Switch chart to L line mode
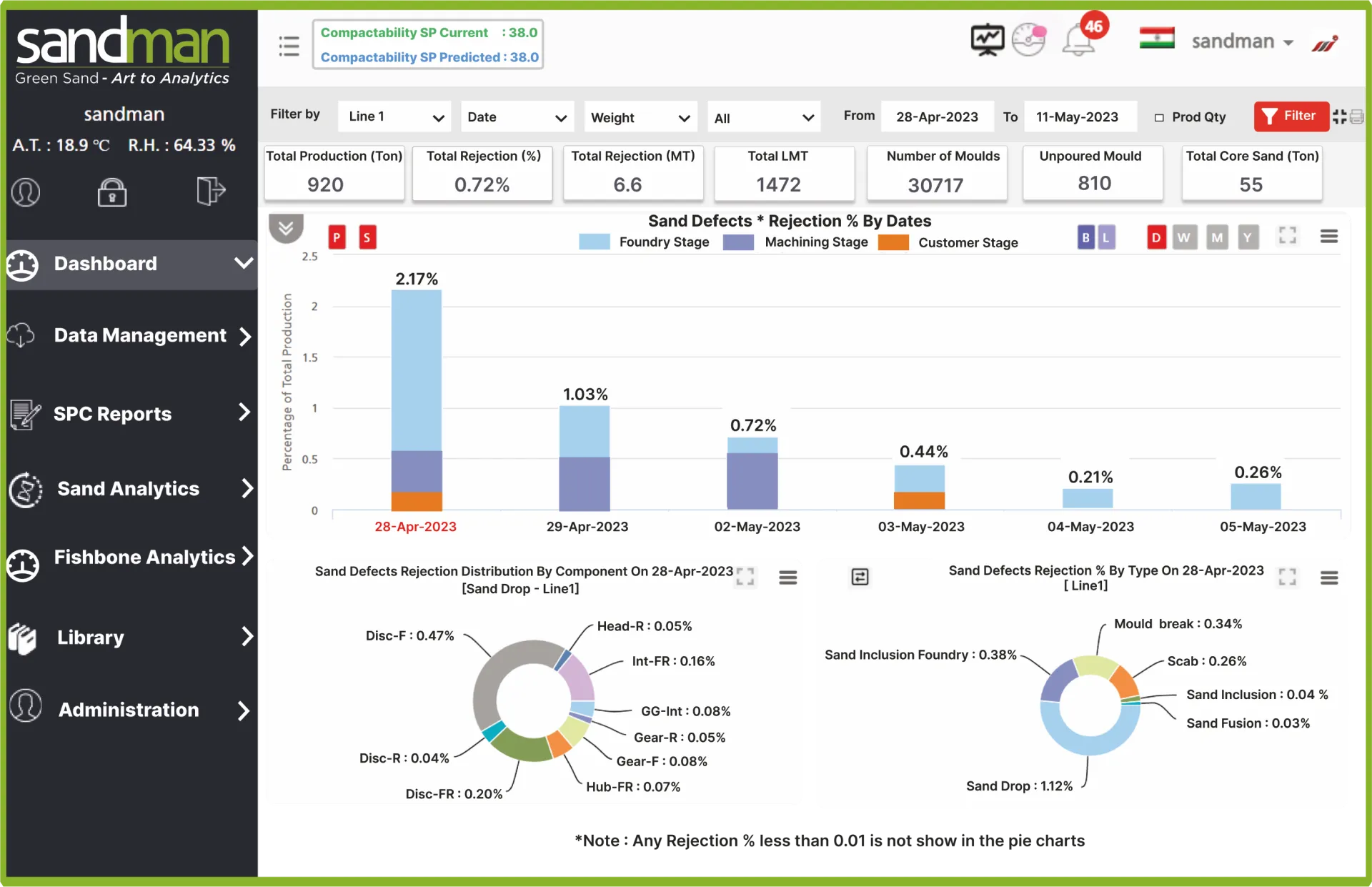 tap(1106, 237)
